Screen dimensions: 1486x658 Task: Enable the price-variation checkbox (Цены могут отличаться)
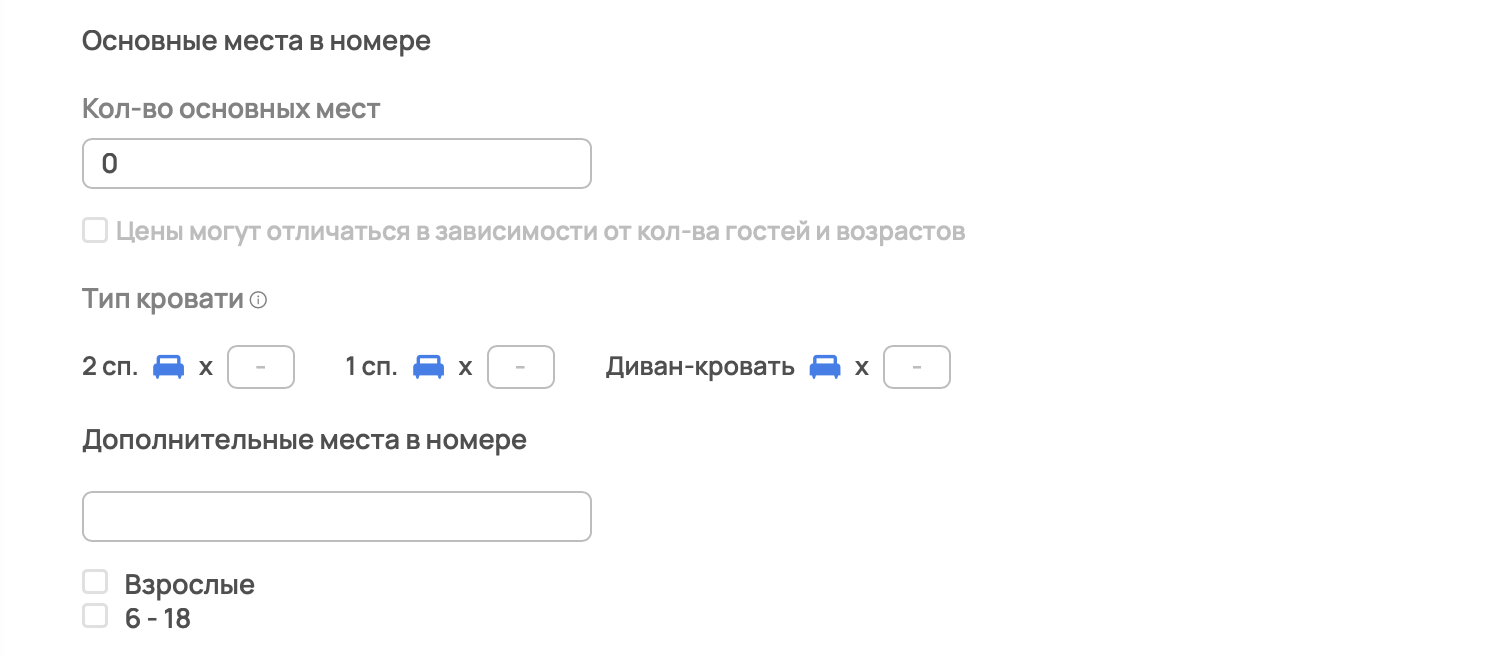pyautogui.click(x=95, y=231)
